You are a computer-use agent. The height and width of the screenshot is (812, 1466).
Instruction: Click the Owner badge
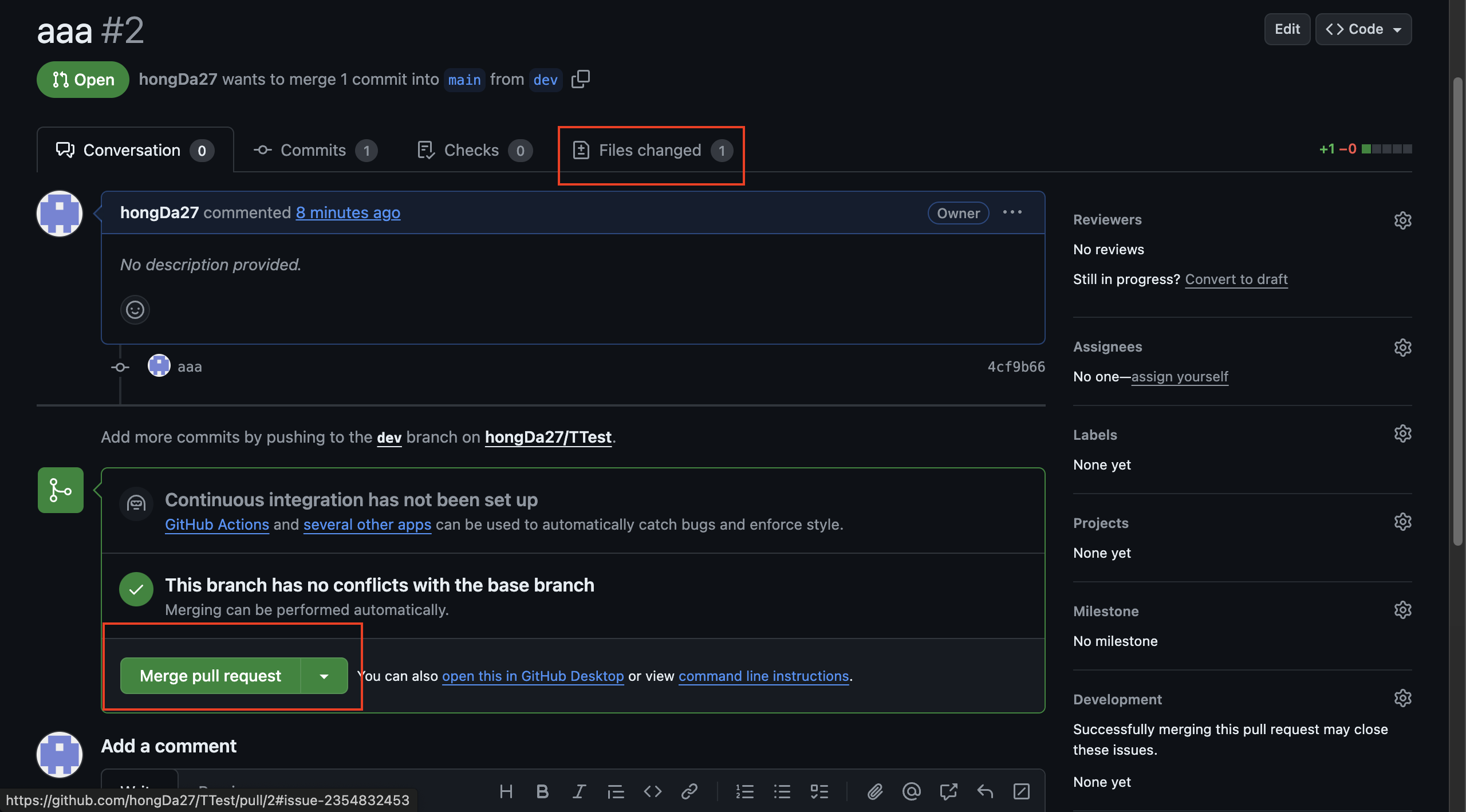point(958,213)
